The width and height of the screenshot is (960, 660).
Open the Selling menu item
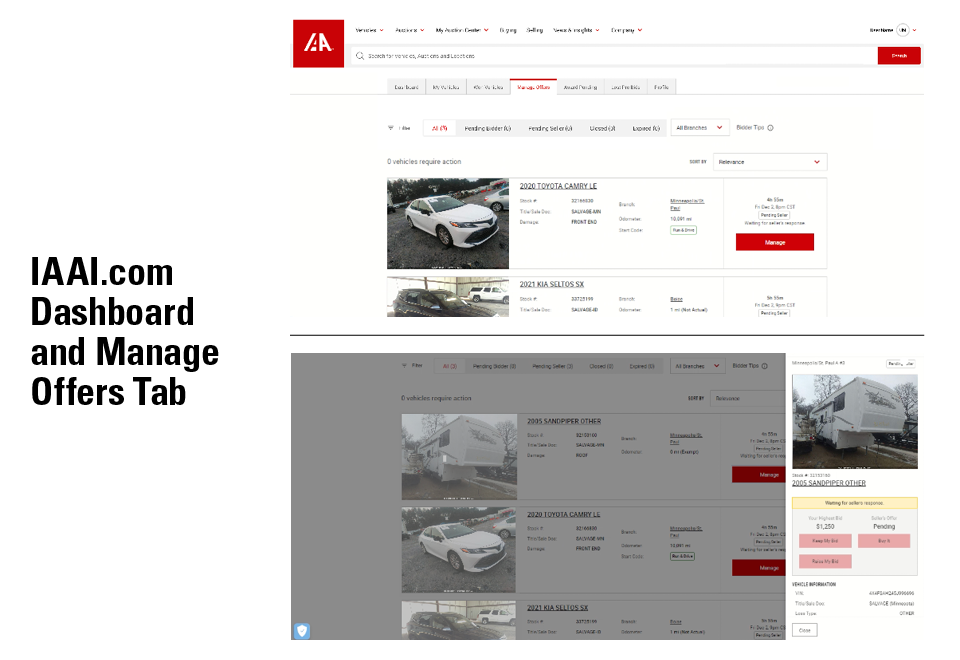[534, 30]
